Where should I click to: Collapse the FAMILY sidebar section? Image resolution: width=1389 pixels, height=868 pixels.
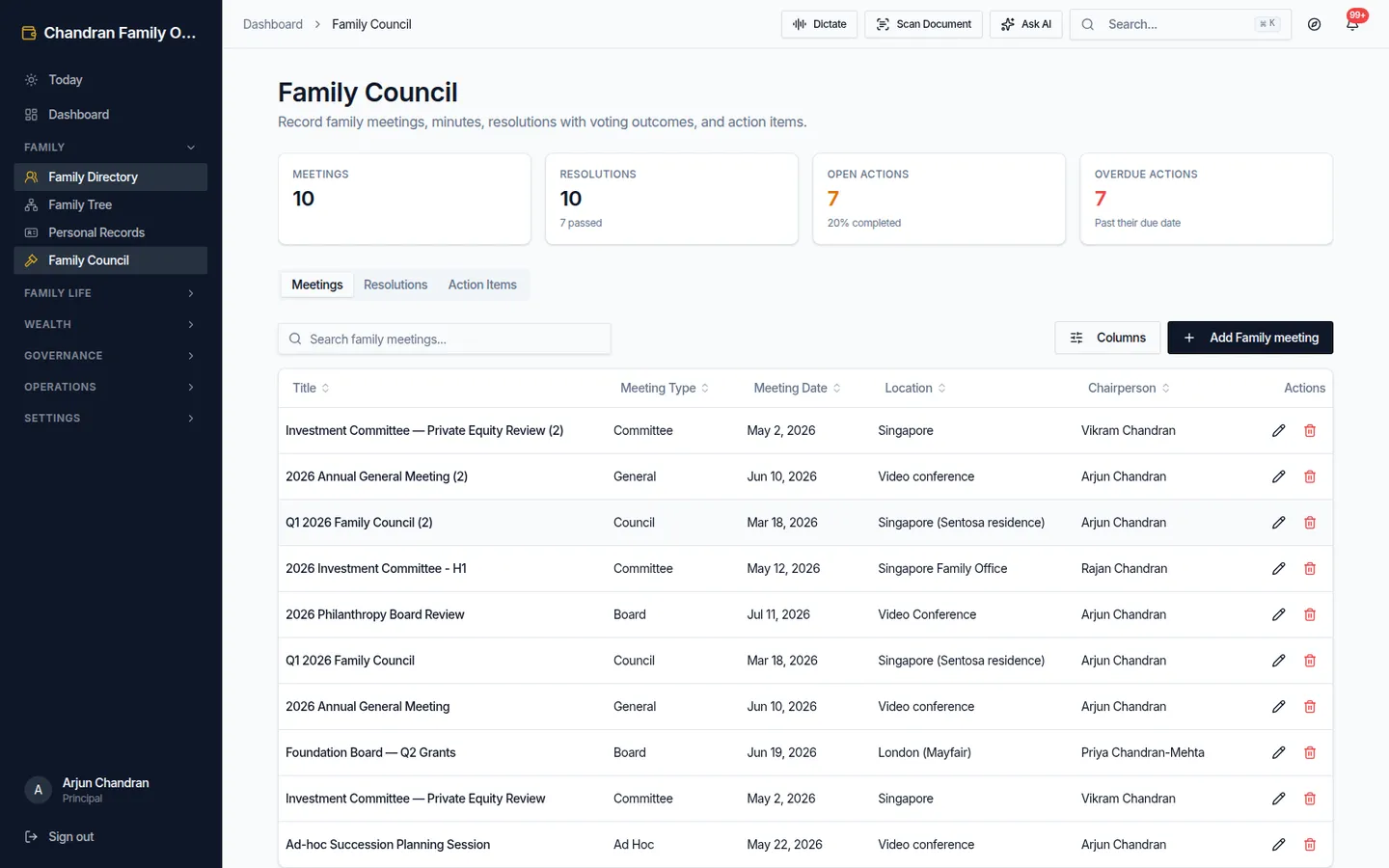(111, 148)
